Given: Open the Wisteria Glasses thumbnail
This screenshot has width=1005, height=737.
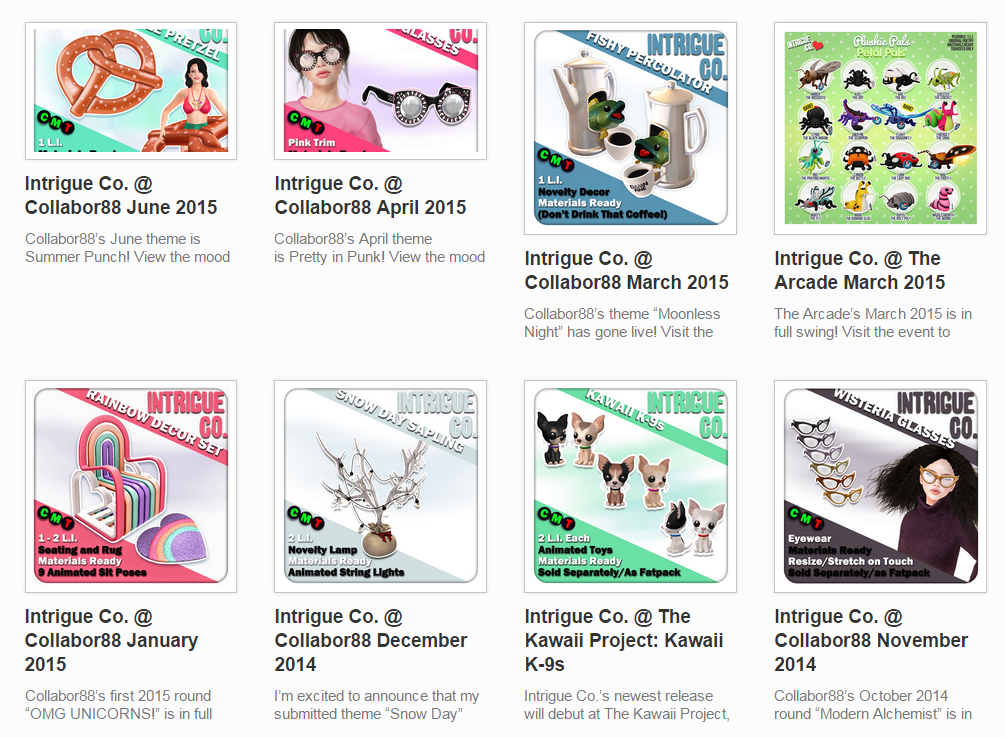Looking at the screenshot, I should 881,486.
